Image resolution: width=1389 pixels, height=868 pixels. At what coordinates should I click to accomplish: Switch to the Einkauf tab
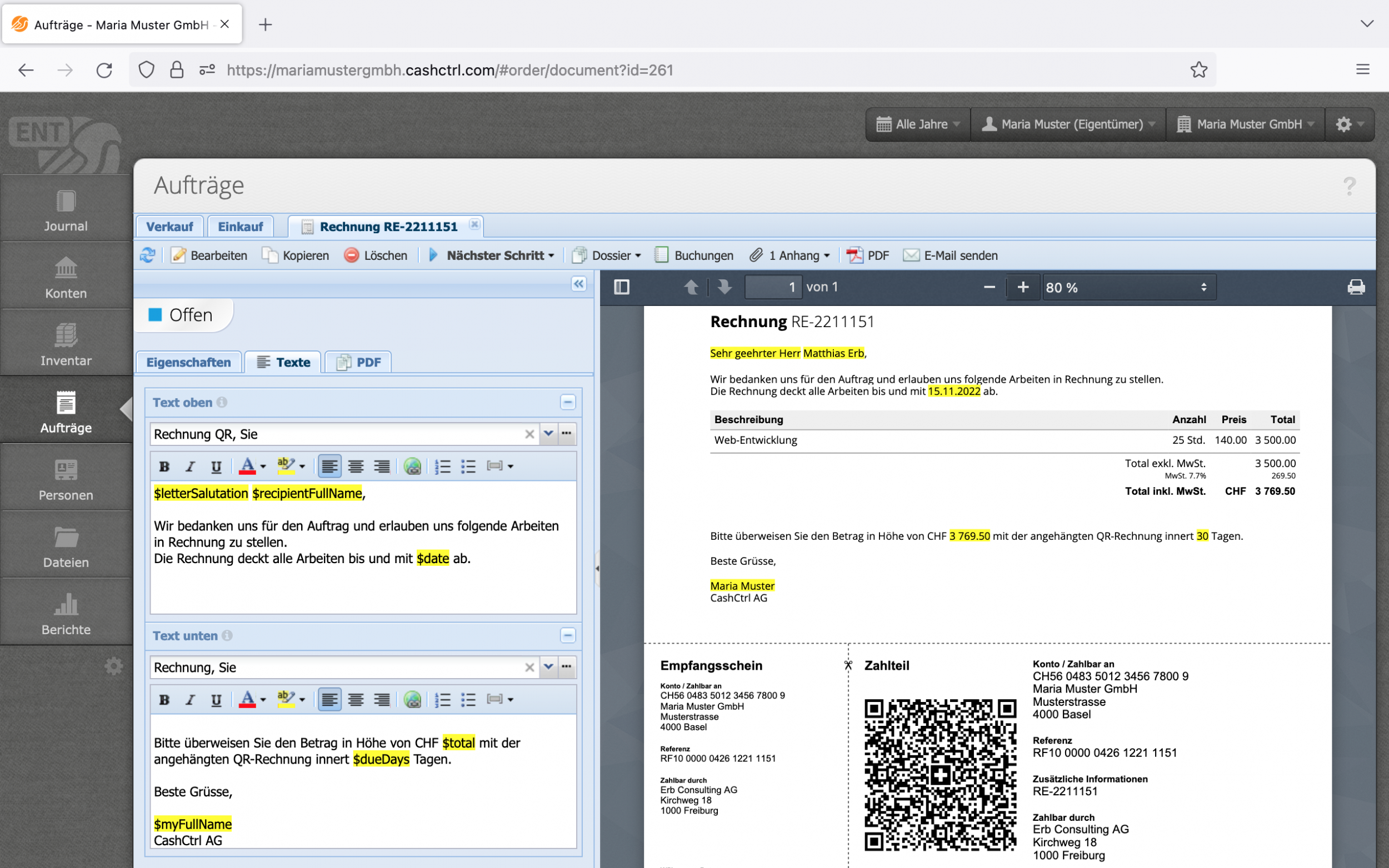coord(240,227)
